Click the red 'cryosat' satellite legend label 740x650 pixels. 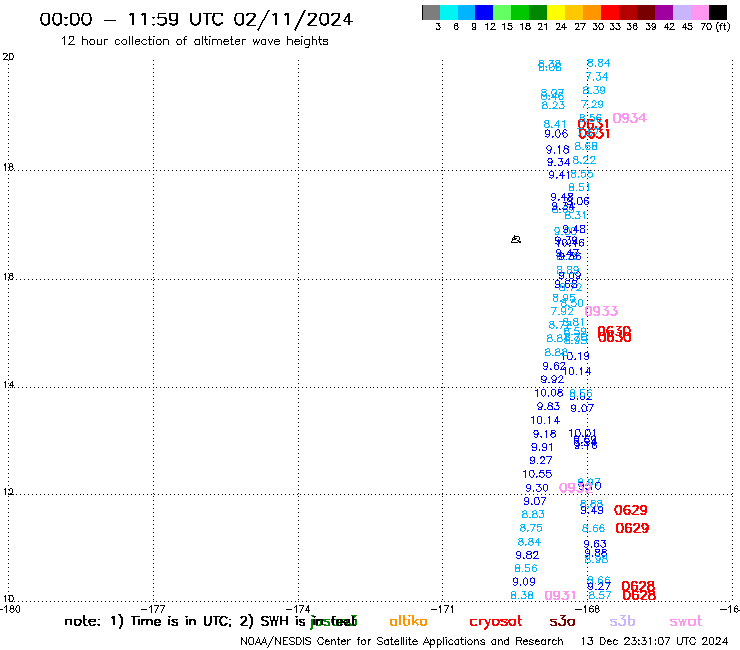coord(496,622)
